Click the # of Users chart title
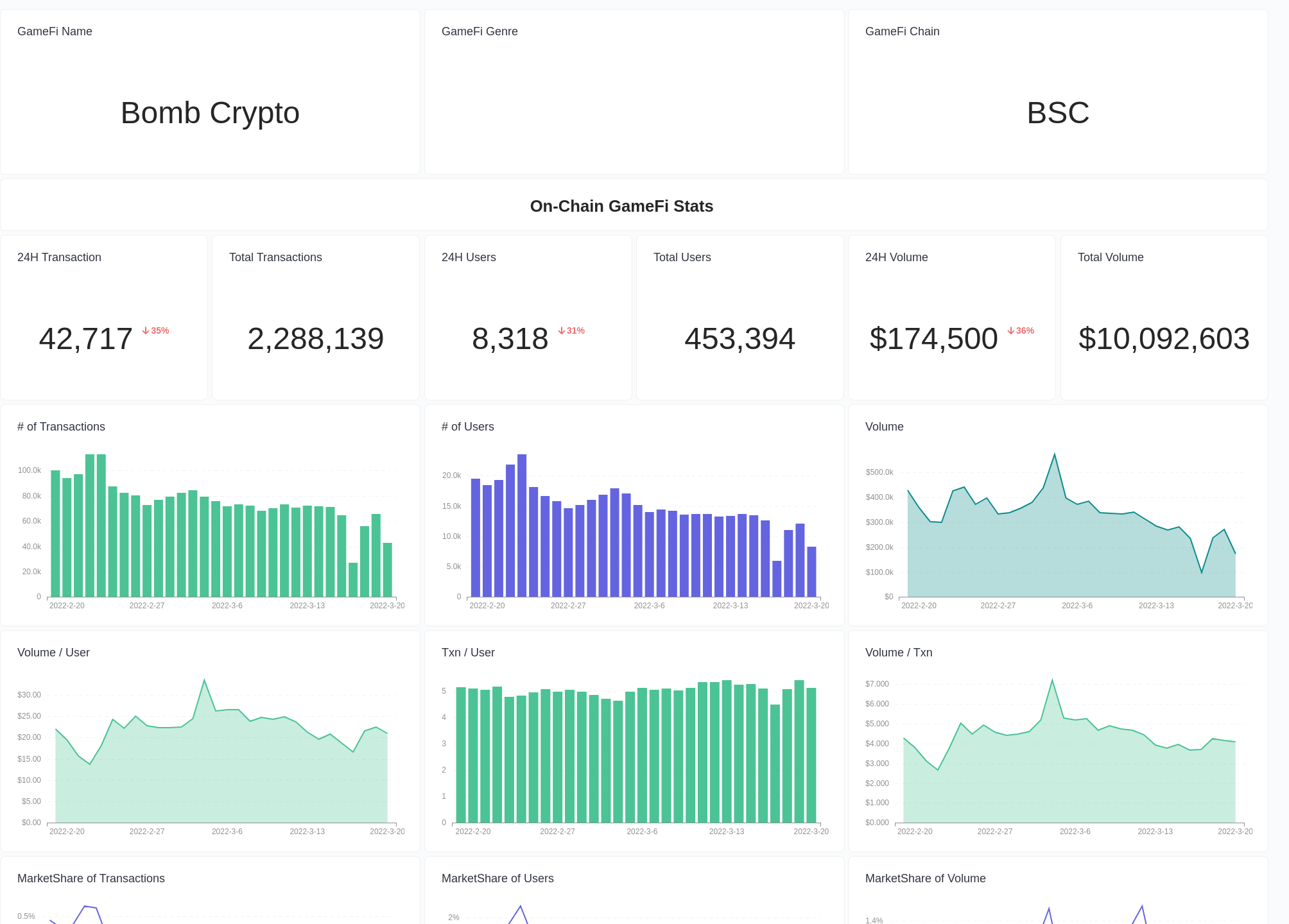Viewport: 1289px width, 924px height. point(467,427)
